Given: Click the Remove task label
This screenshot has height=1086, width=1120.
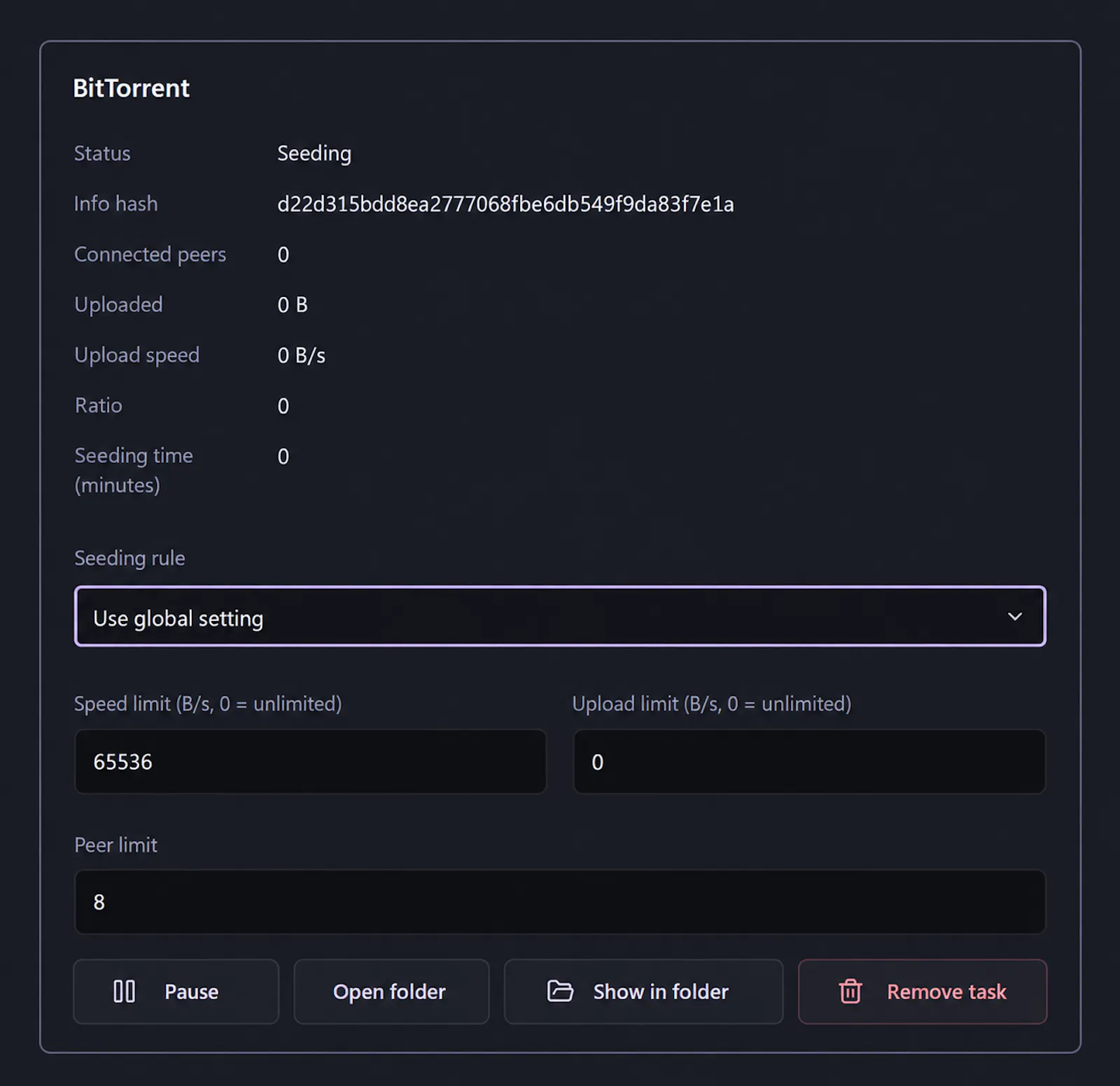Looking at the screenshot, I should (x=946, y=992).
